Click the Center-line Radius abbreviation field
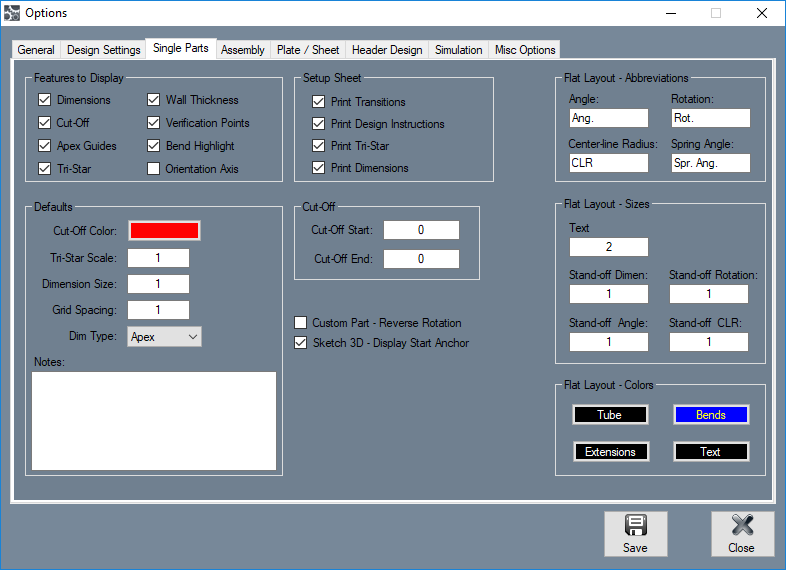Screen dimensions: 786x570 [609, 163]
